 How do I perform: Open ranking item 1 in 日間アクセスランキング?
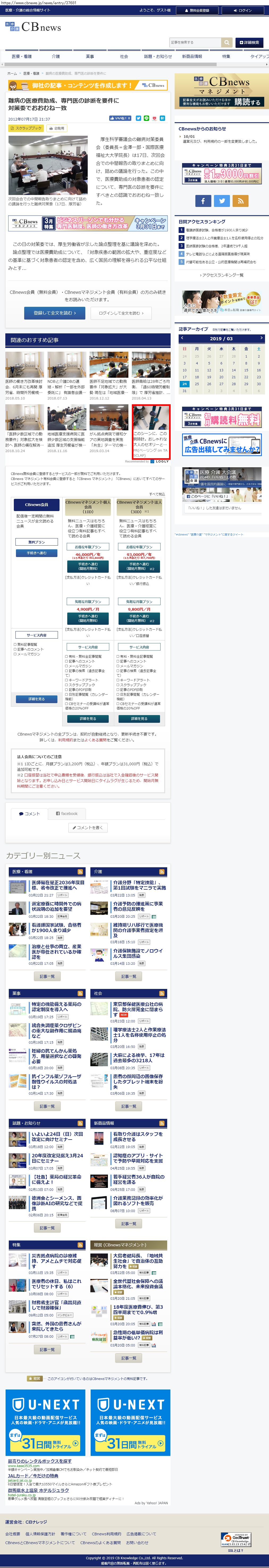point(217,230)
